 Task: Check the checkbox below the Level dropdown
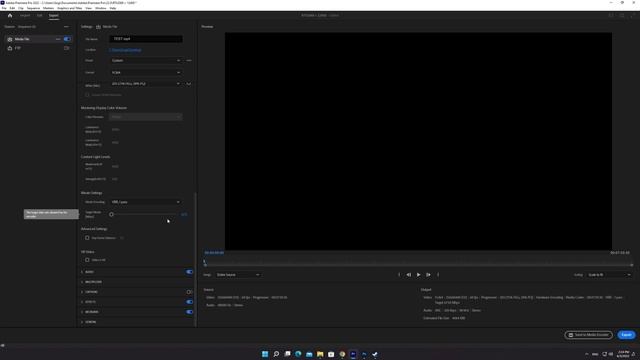(87, 95)
